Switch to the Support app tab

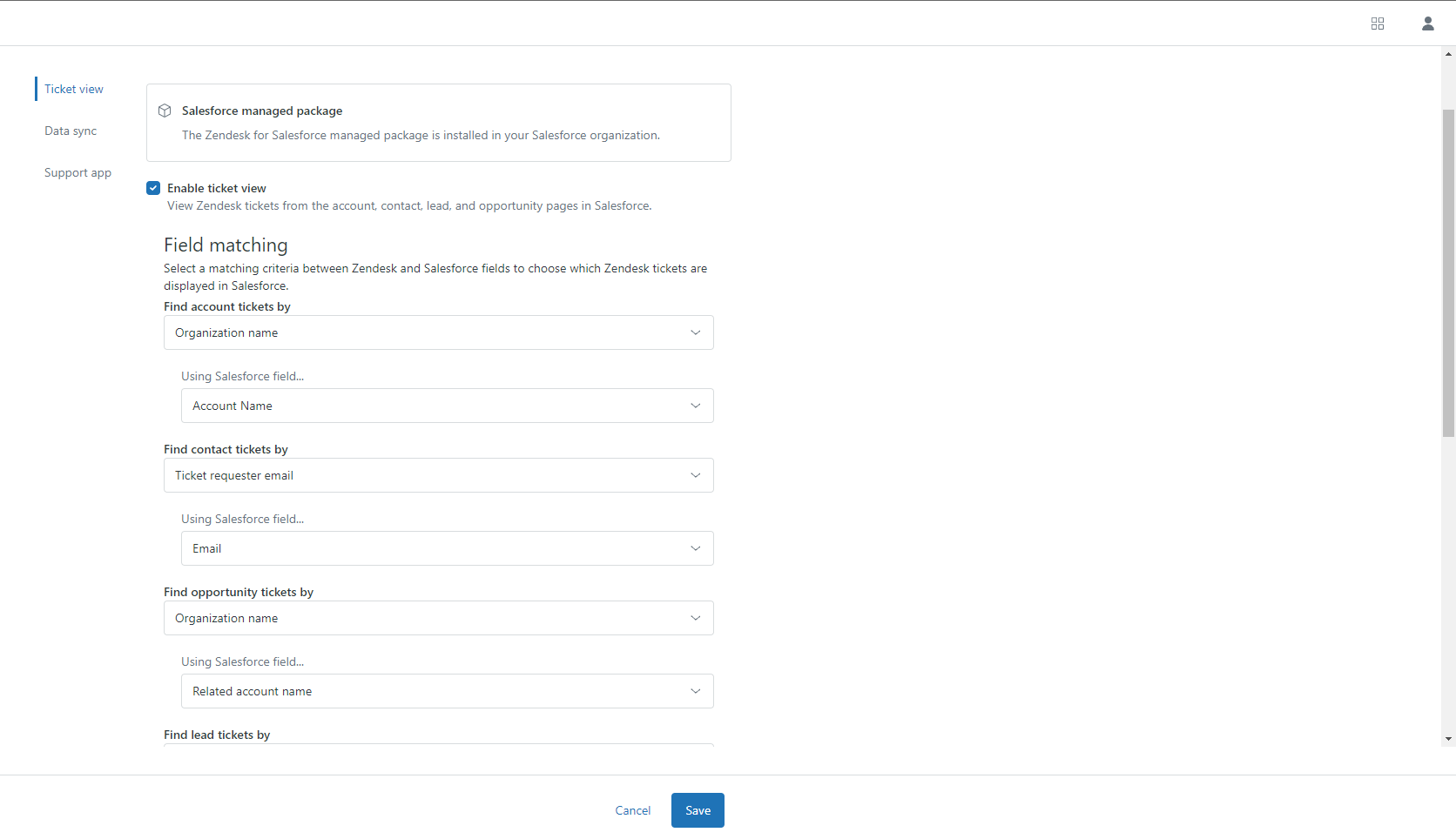[x=78, y=172]
